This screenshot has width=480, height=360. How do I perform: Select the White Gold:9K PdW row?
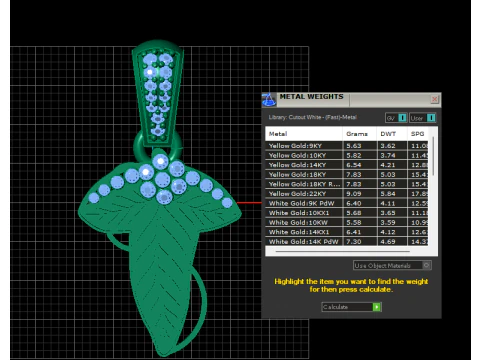point(347,203)
